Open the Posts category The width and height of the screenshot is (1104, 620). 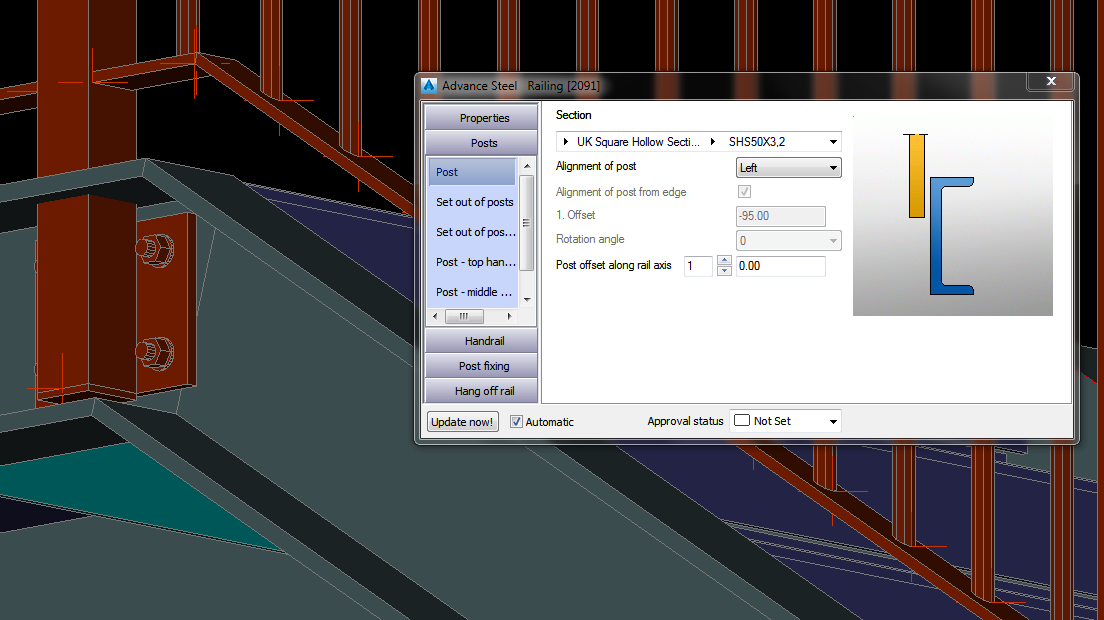coord(482,143)
